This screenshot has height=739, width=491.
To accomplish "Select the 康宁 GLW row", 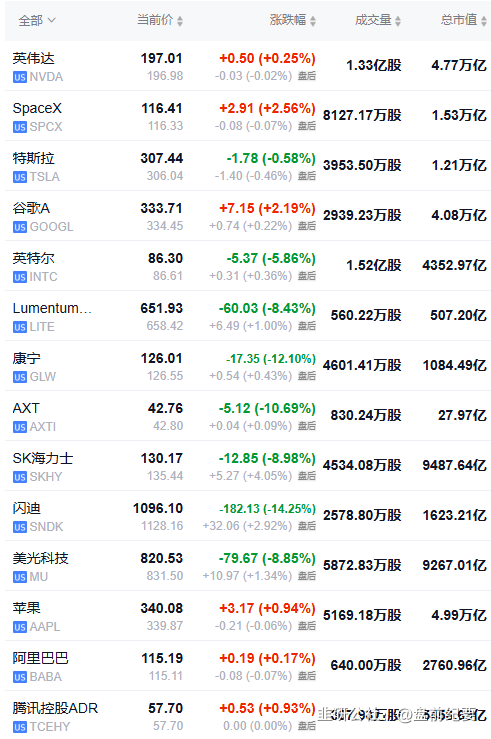I will 248,366.
